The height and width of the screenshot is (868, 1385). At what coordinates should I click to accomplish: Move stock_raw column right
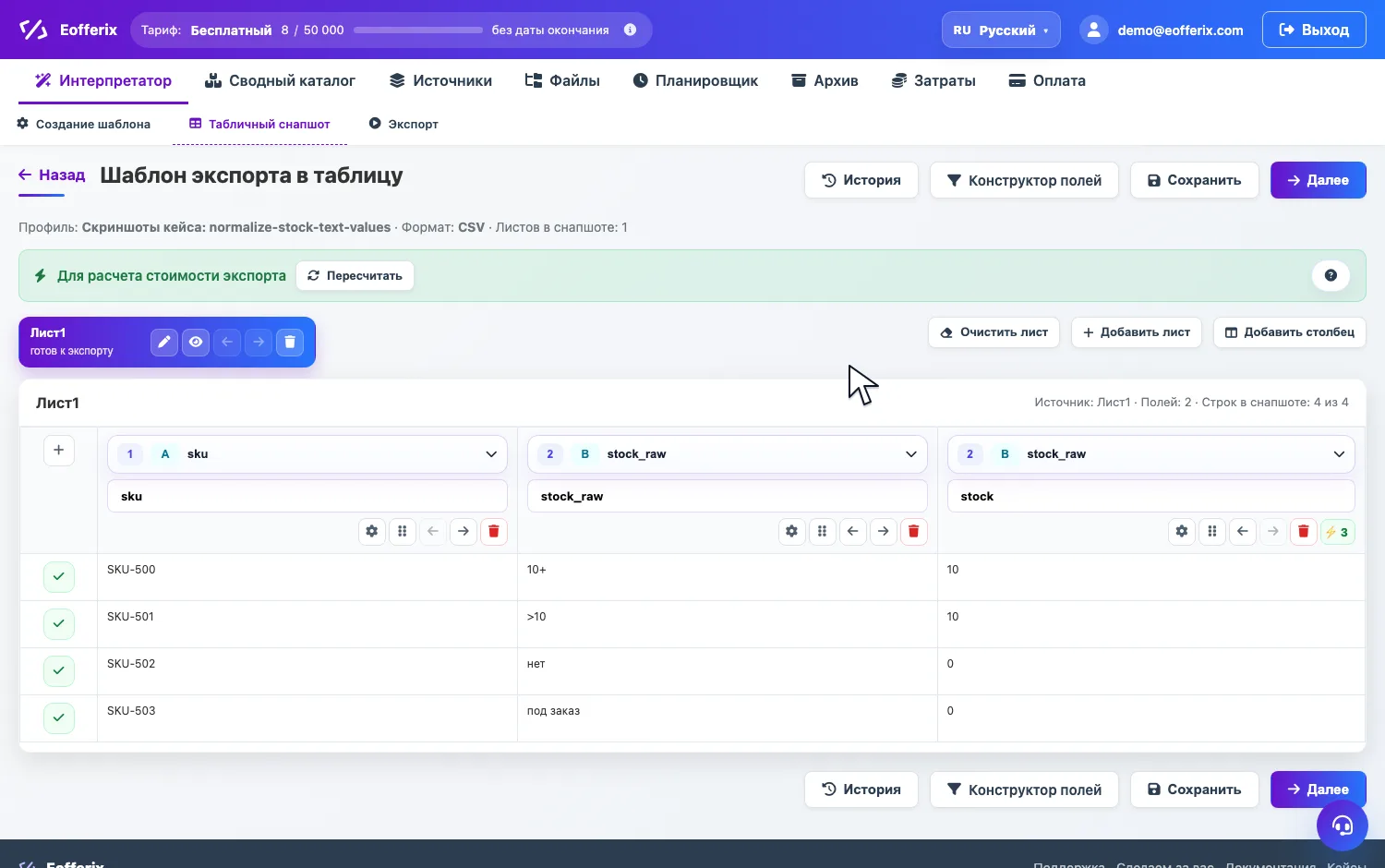(x=884, y=531)
